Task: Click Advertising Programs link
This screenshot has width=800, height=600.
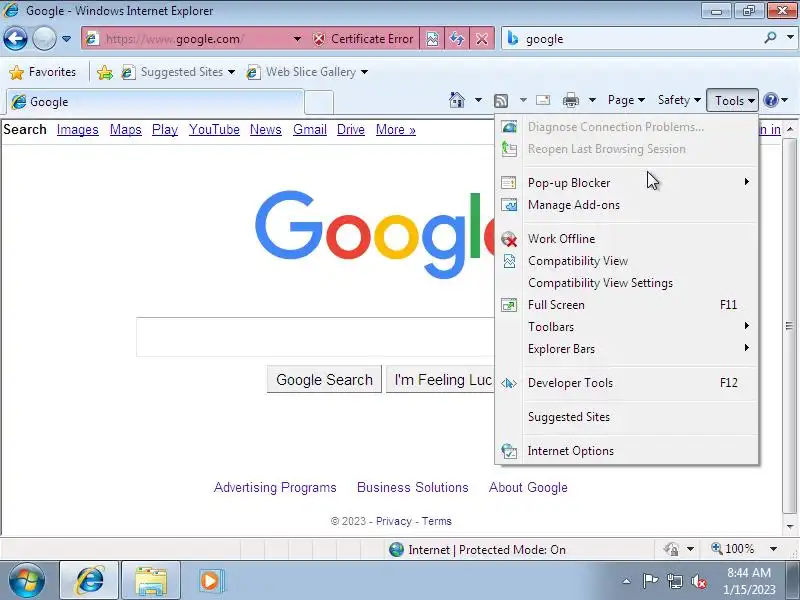Action: 275,487
